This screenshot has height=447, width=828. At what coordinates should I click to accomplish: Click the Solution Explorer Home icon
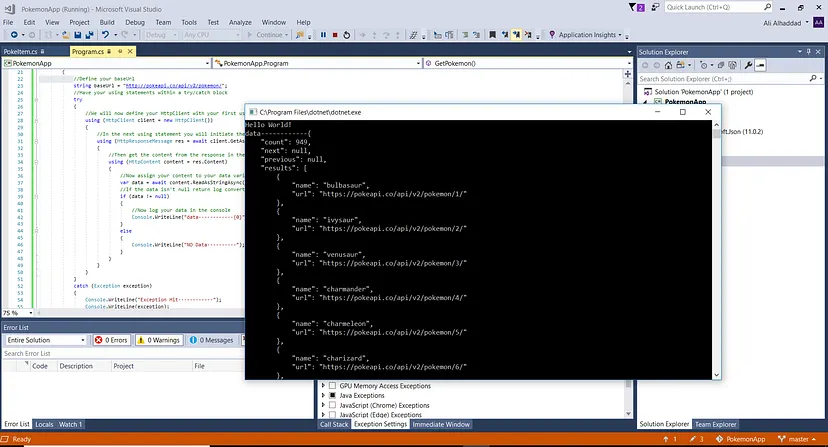click(x=669, y=66)
